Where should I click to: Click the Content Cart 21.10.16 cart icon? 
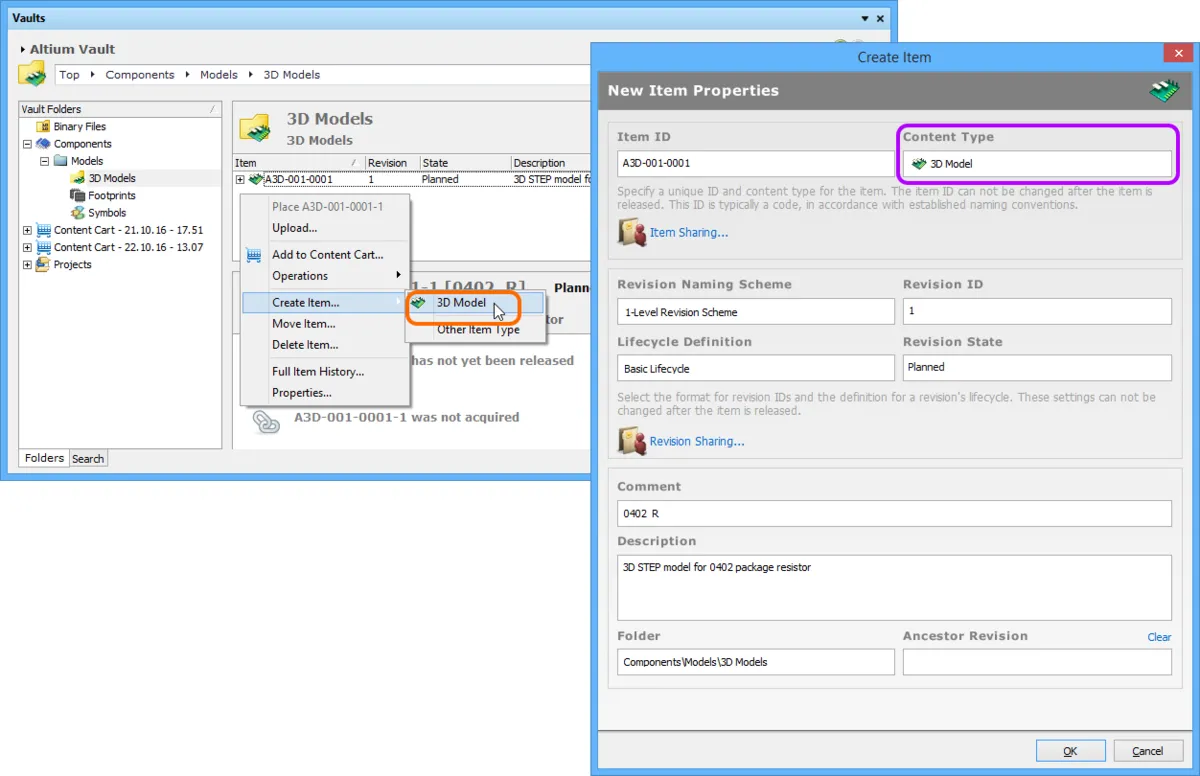point(44,230)
